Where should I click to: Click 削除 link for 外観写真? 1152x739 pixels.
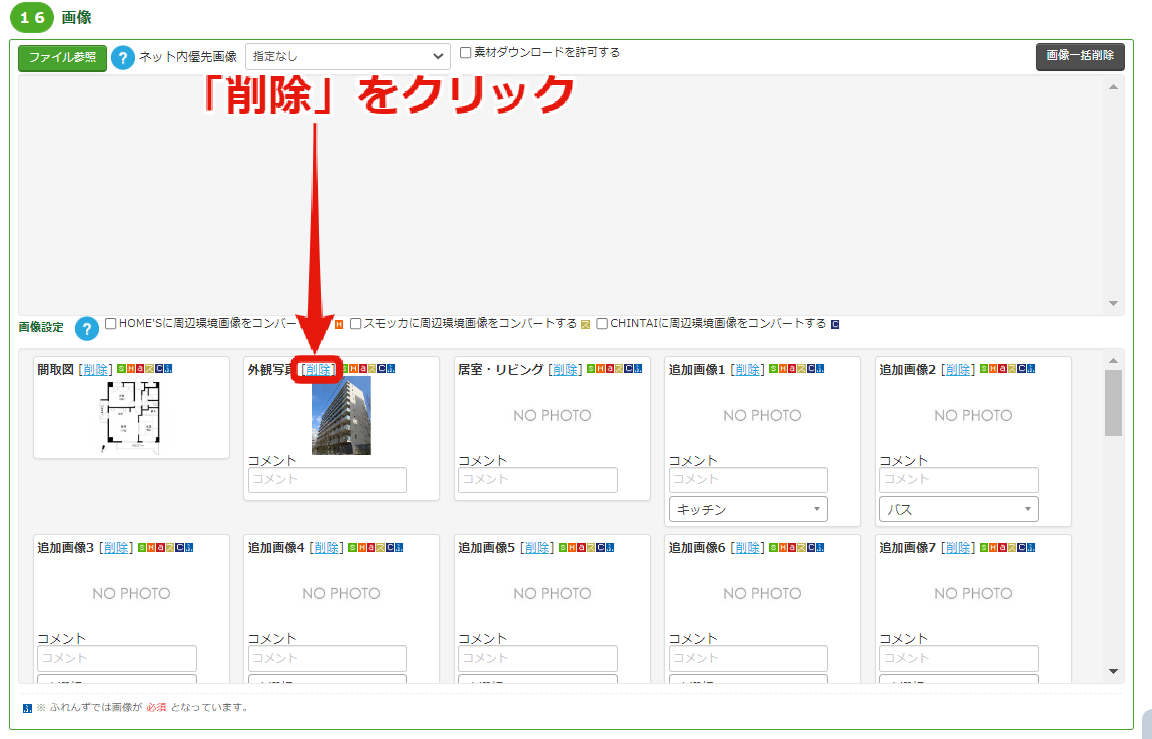tap(318, 370)
